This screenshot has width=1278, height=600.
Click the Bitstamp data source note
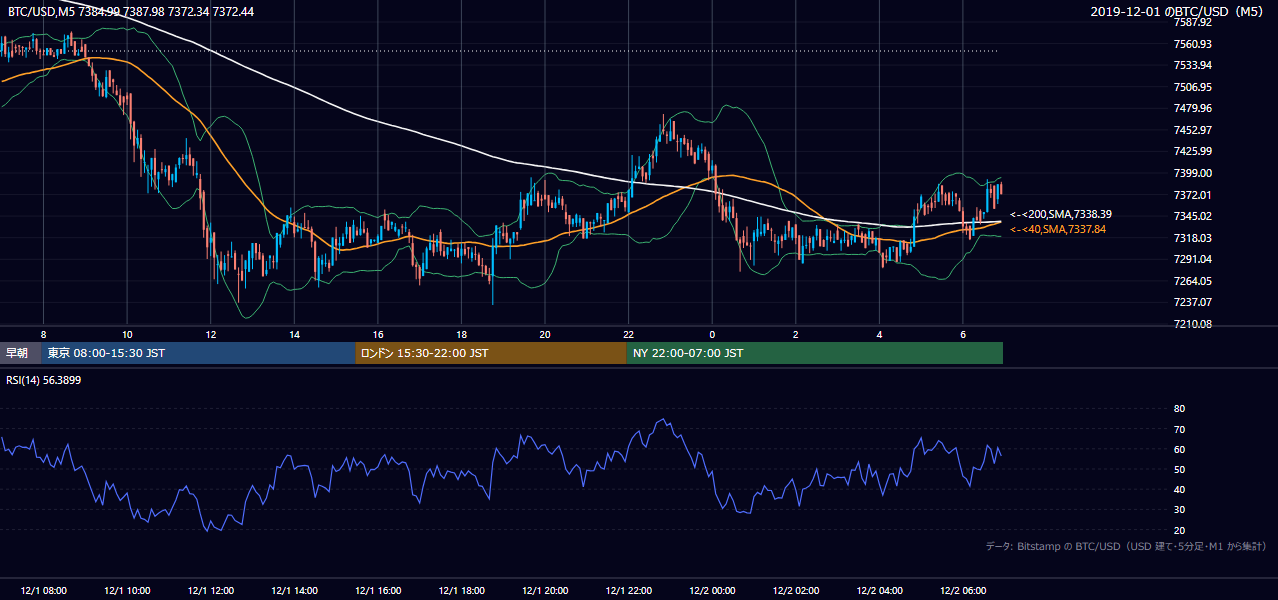coord(1126,546)
